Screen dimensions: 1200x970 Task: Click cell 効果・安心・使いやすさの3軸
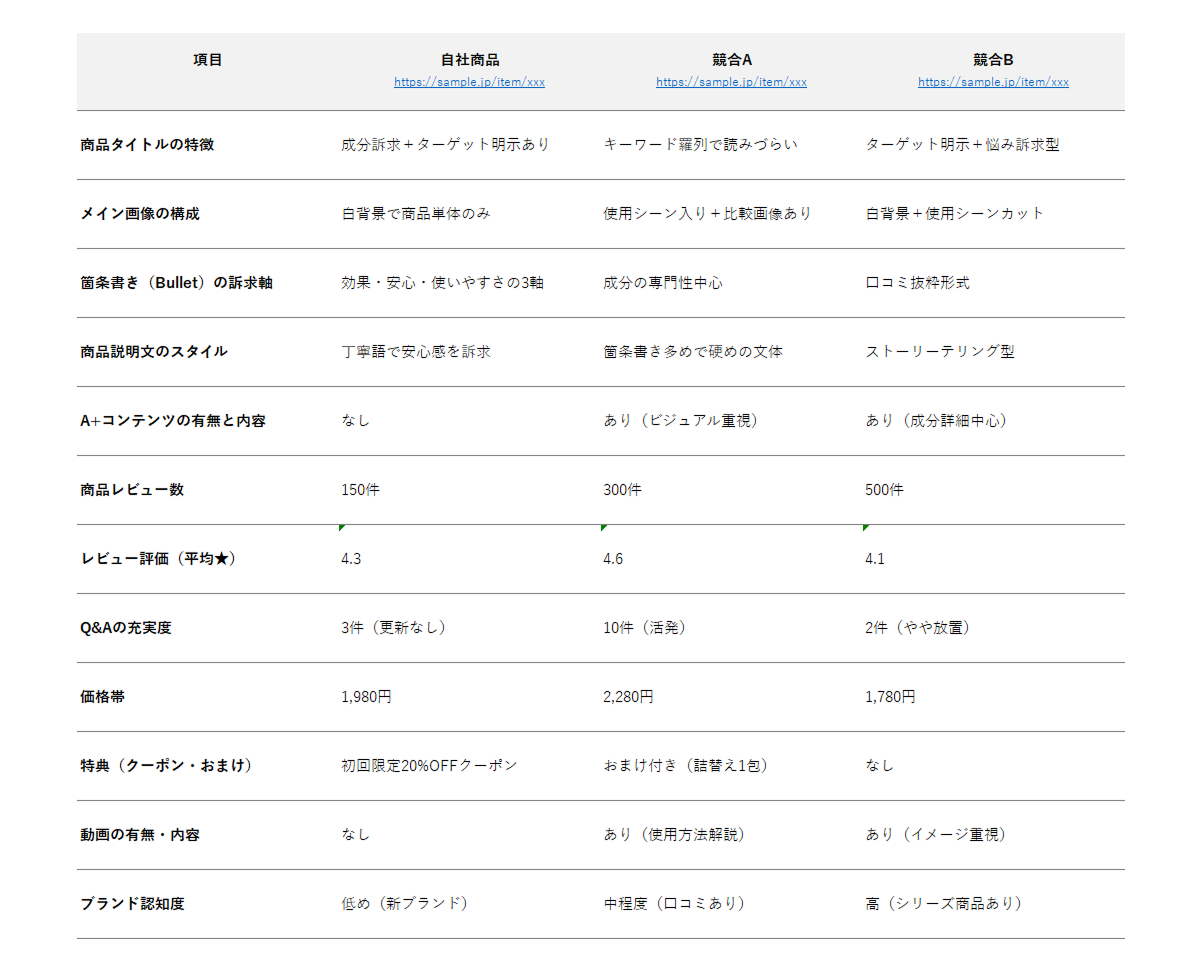(443, 283)
